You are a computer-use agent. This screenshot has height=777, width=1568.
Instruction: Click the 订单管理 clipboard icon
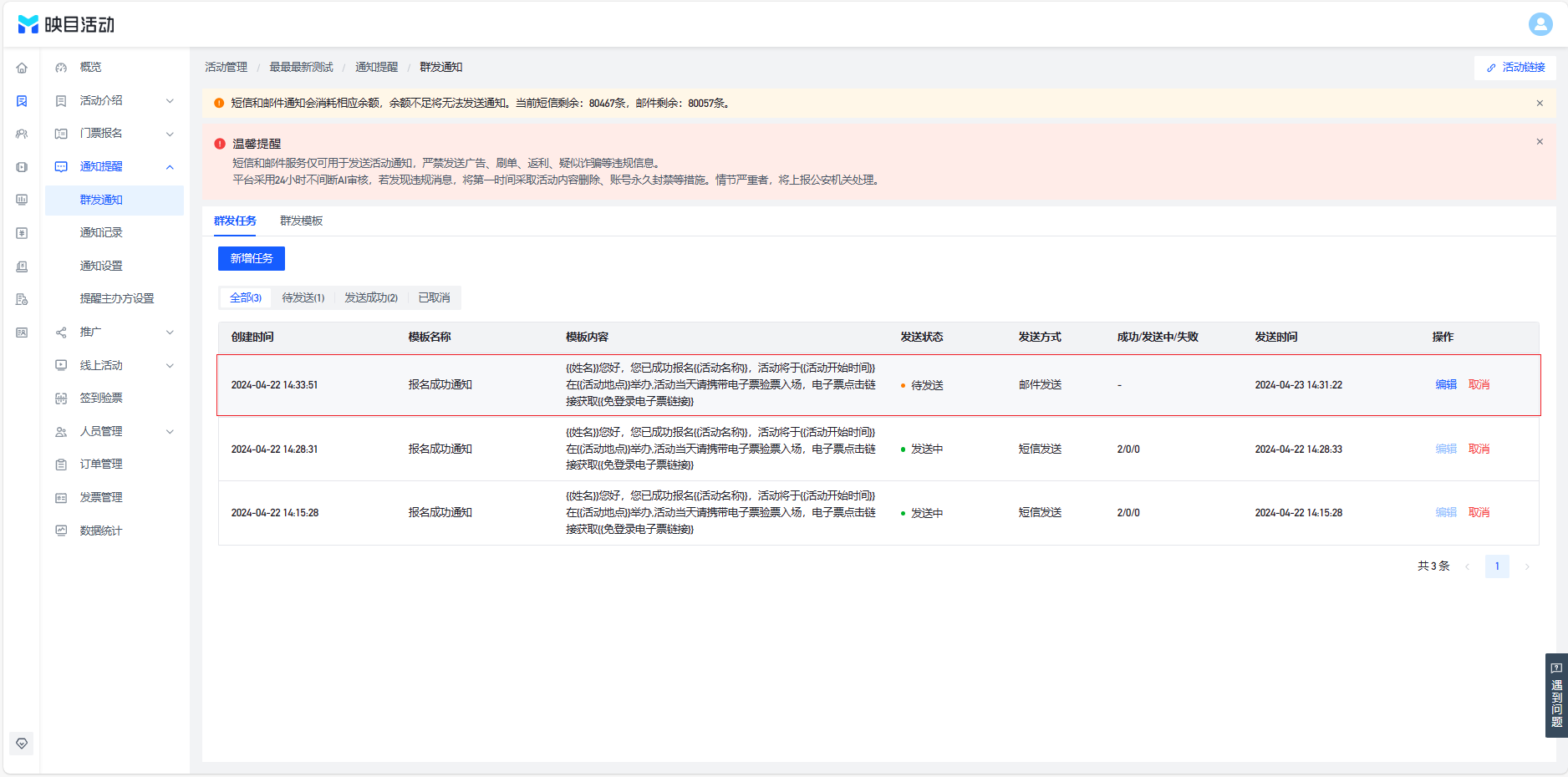tap(61, 465)
